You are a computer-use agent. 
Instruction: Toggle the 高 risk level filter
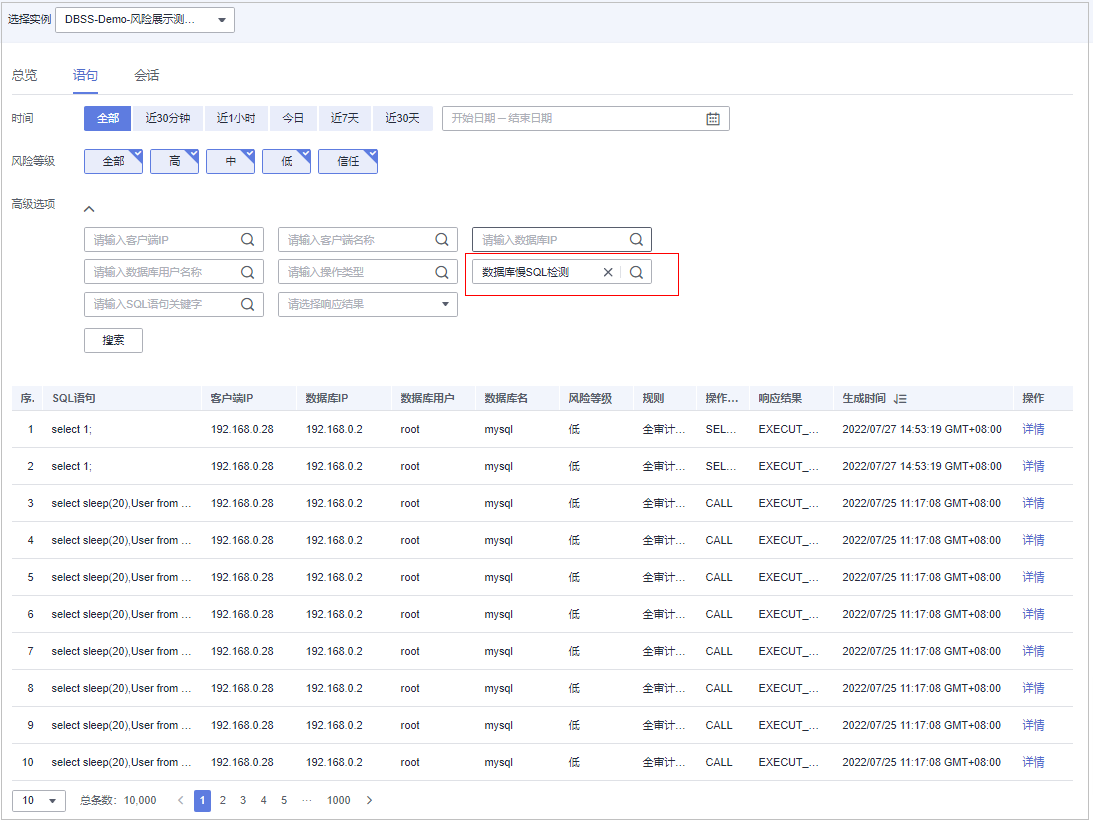(174, 161)
